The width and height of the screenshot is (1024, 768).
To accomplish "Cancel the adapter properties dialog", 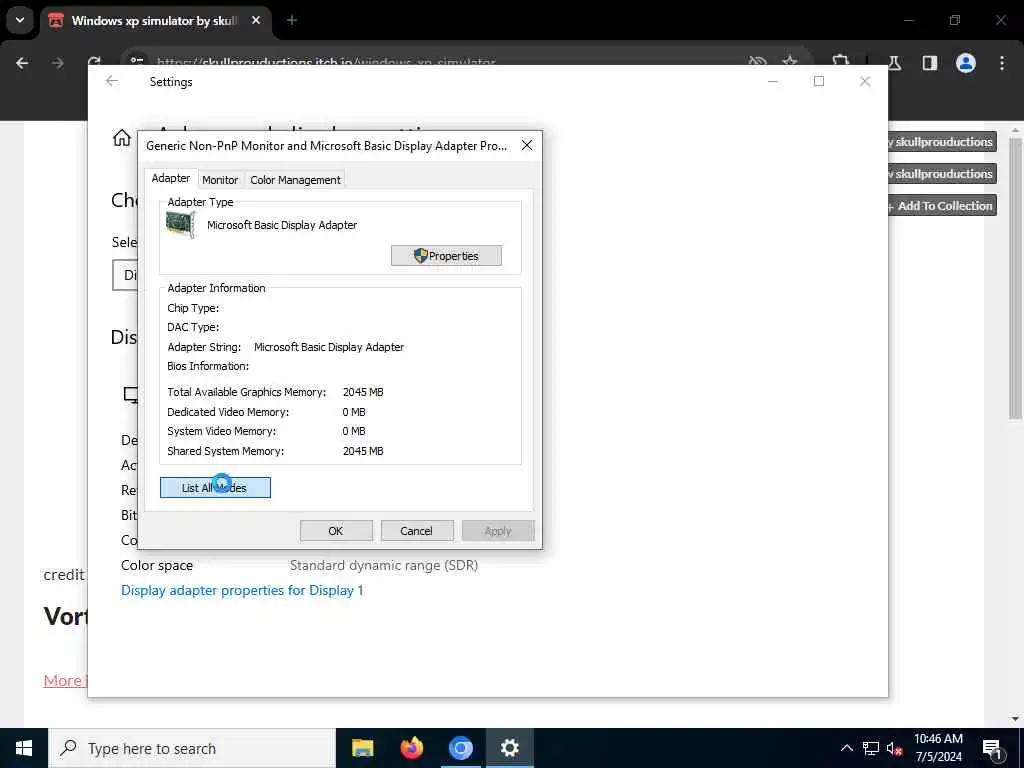I will [x=416, y=531].
